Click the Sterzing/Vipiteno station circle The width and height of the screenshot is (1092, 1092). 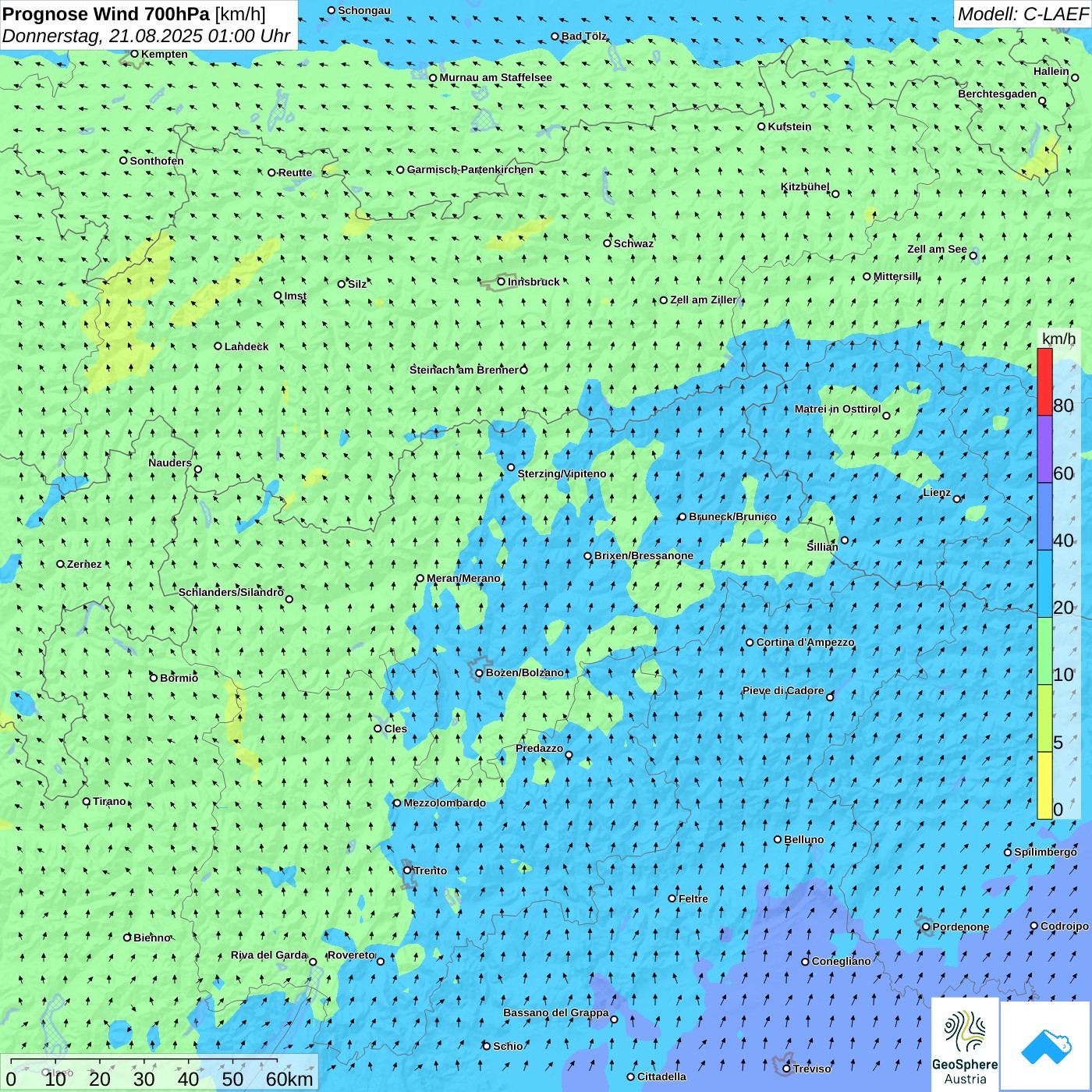[511, 468]
